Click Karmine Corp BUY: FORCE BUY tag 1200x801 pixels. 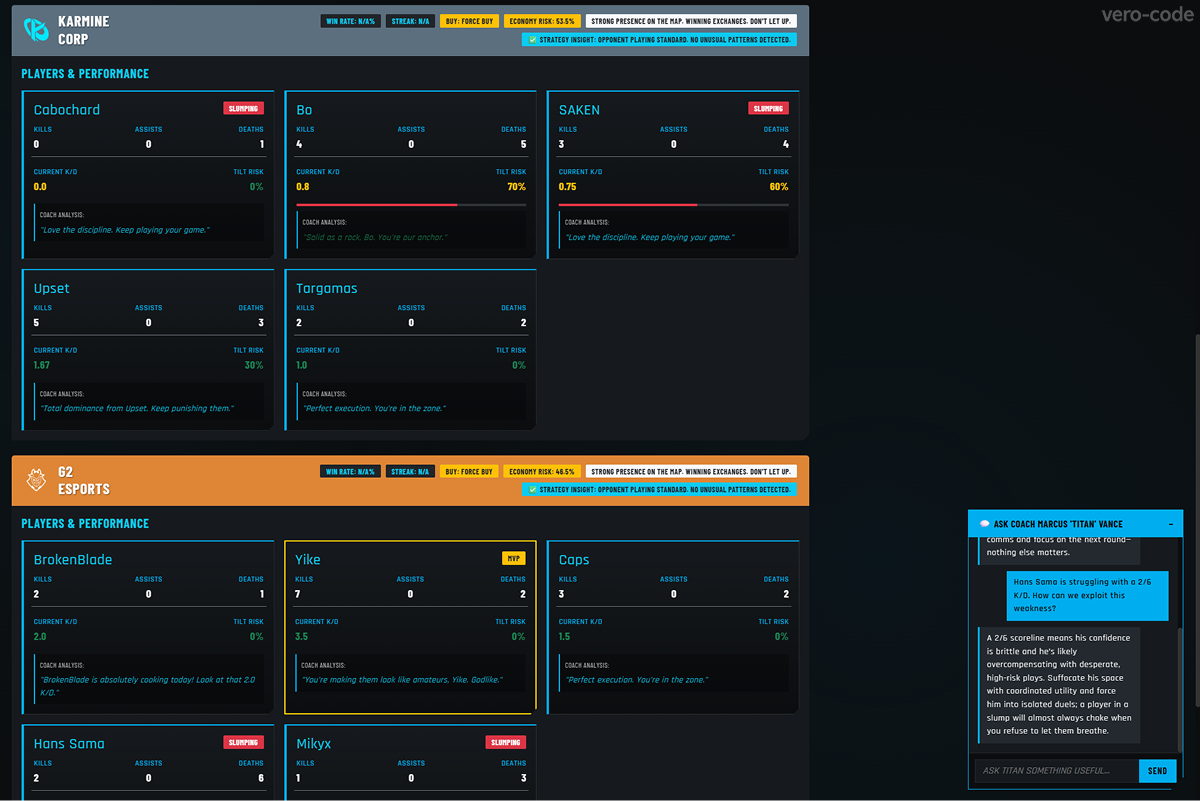tap(469, 21)
